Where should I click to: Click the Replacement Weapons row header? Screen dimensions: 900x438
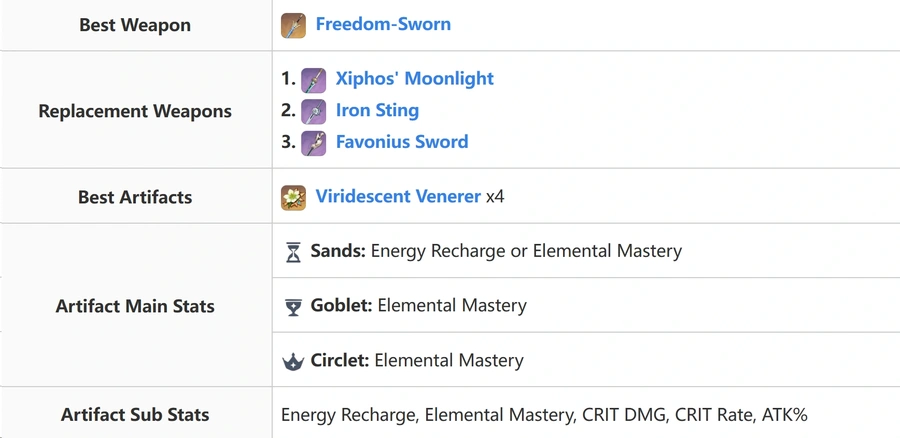pos(135,111)
